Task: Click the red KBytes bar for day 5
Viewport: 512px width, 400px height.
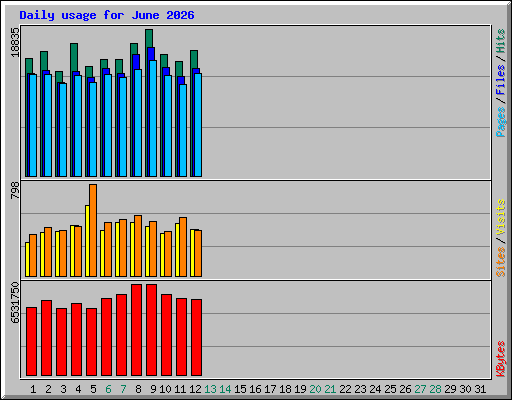Action: pyautogui.click(x=91, y=342)
